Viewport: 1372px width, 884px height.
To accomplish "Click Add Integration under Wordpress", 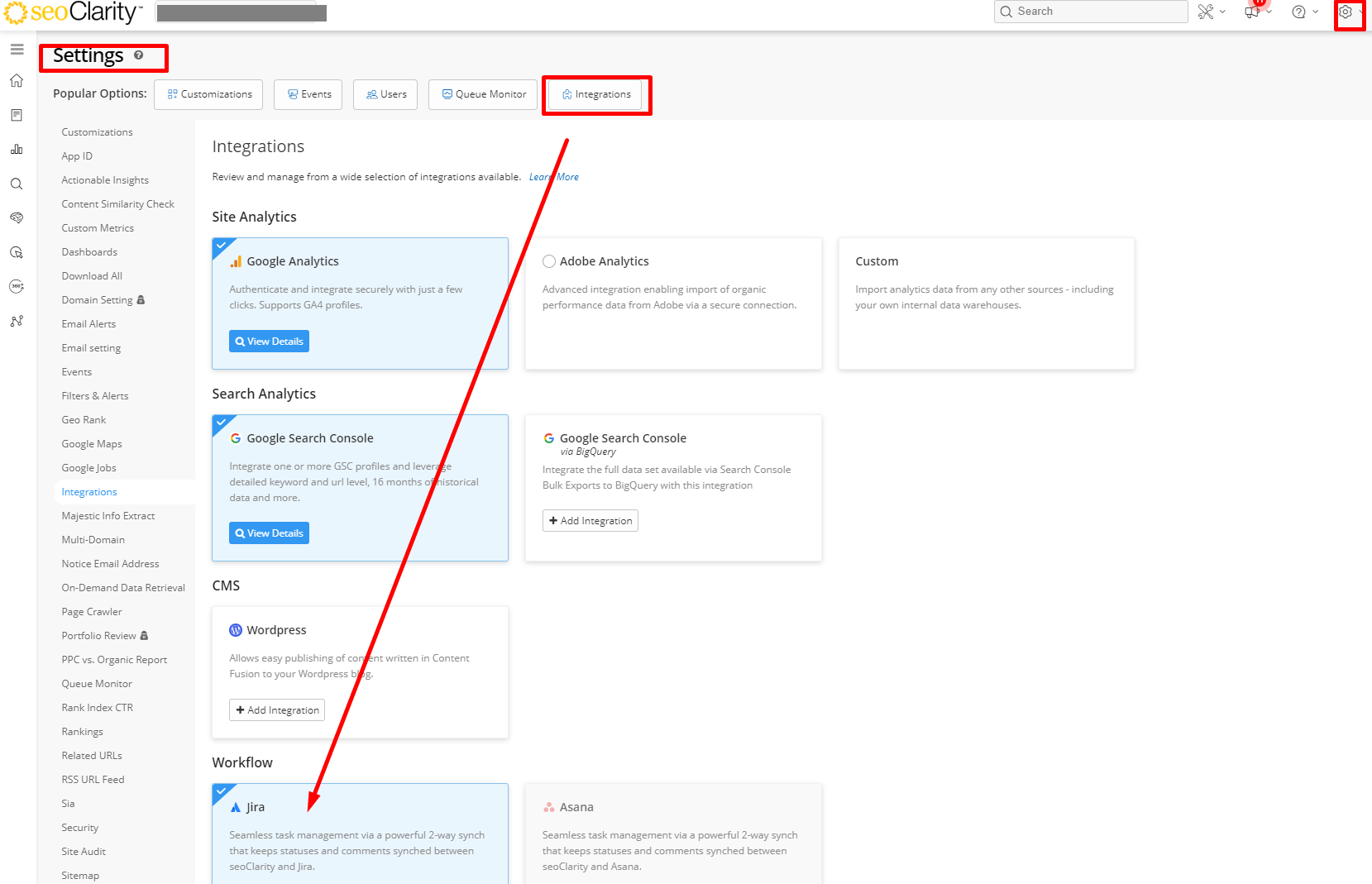I will click(x=277, y=710).
